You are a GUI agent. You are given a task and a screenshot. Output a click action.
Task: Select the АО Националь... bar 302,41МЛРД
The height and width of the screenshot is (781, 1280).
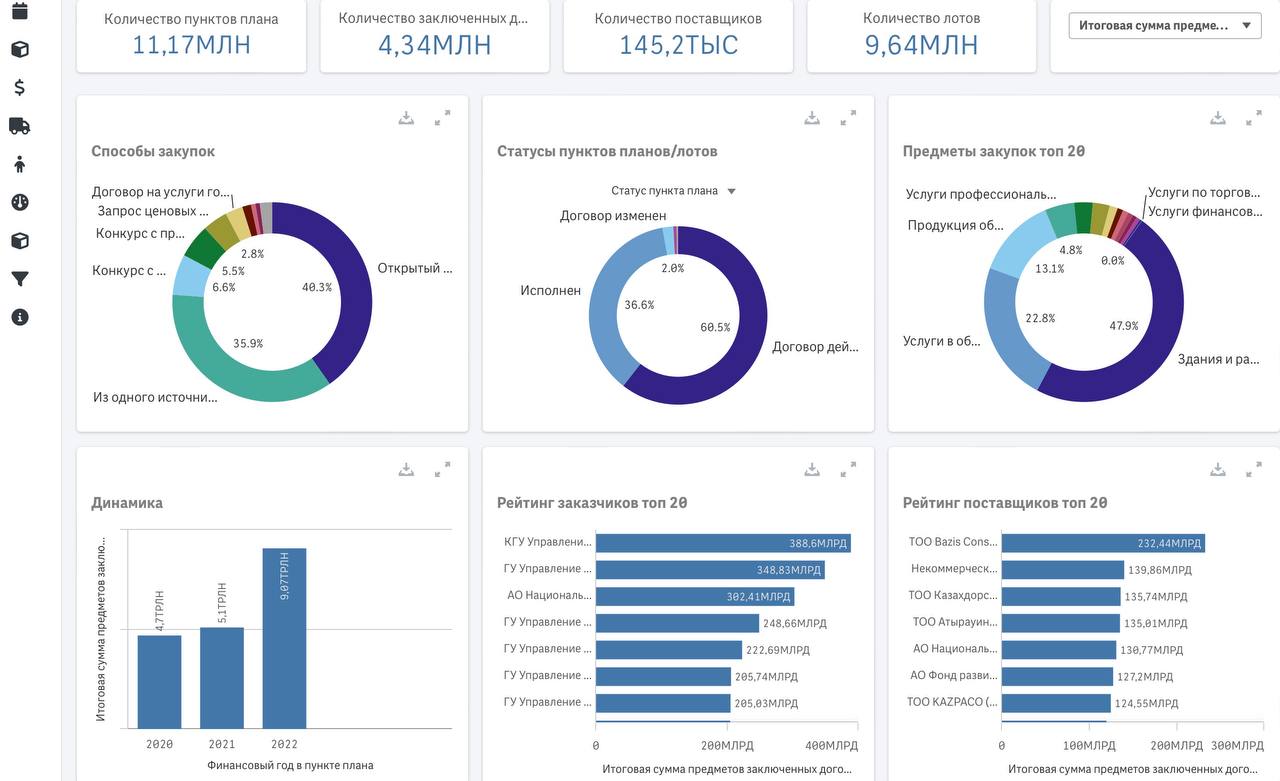[695, 596]
